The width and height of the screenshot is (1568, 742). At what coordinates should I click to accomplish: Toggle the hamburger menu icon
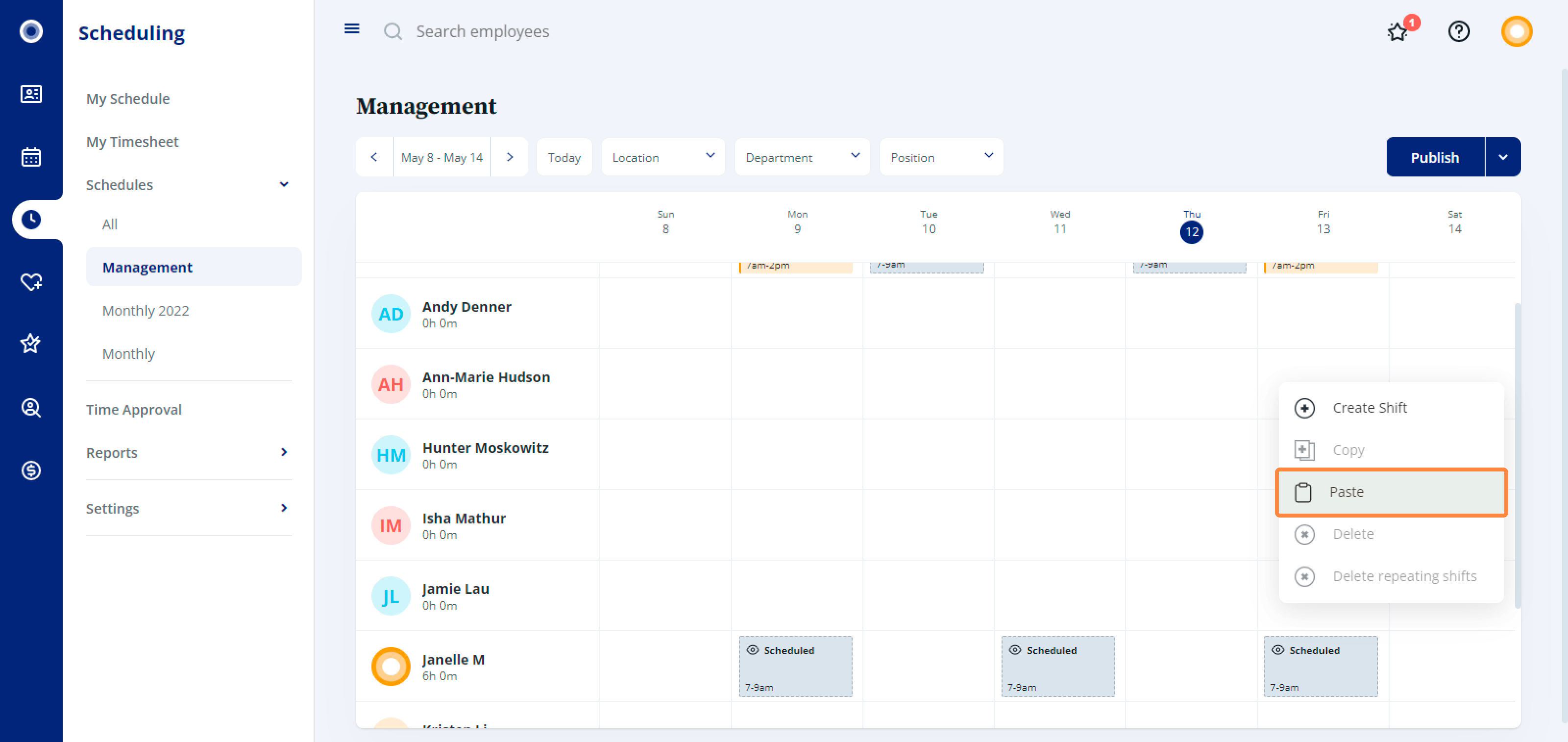(352, 29)
